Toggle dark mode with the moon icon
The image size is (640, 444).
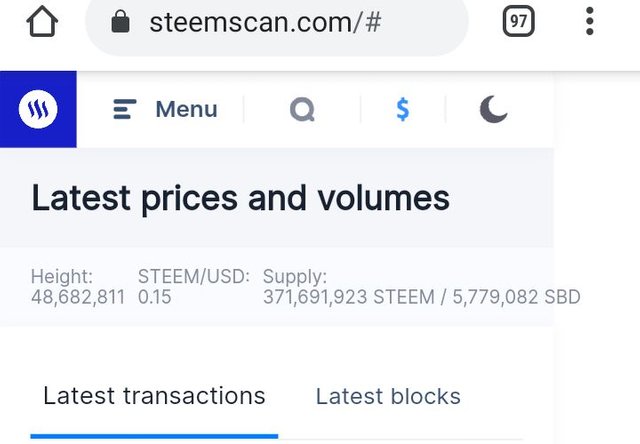493,109
